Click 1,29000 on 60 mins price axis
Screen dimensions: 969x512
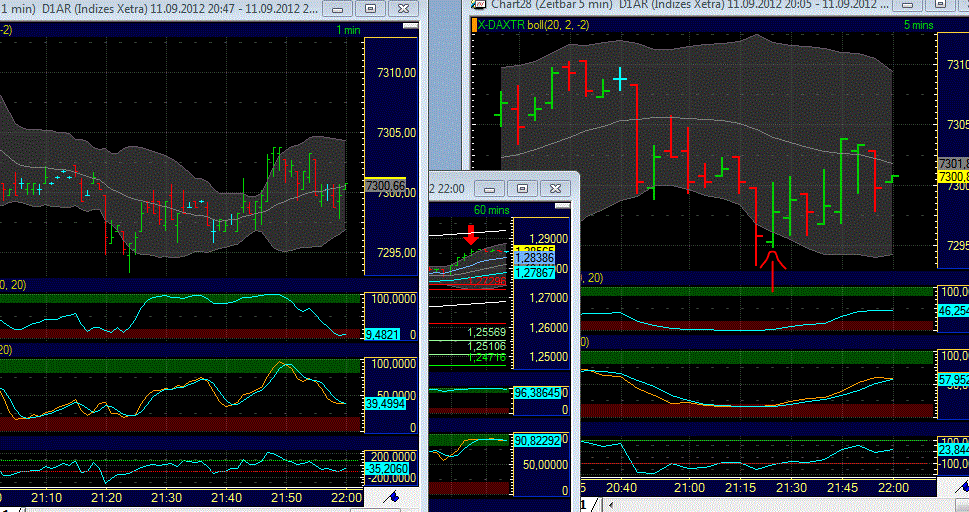(x=548, y=239)
